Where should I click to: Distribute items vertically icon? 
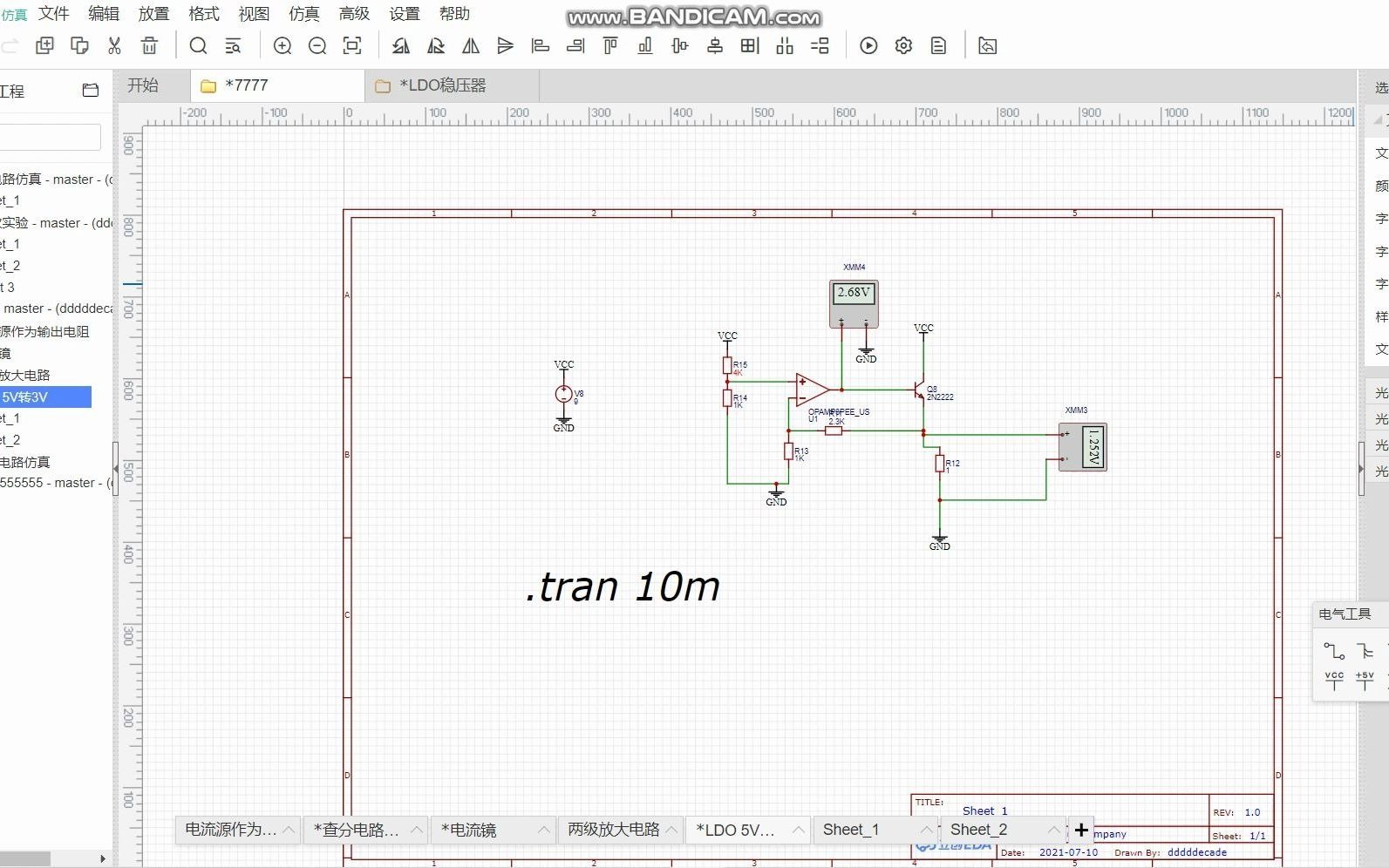(x=820, y=45)
